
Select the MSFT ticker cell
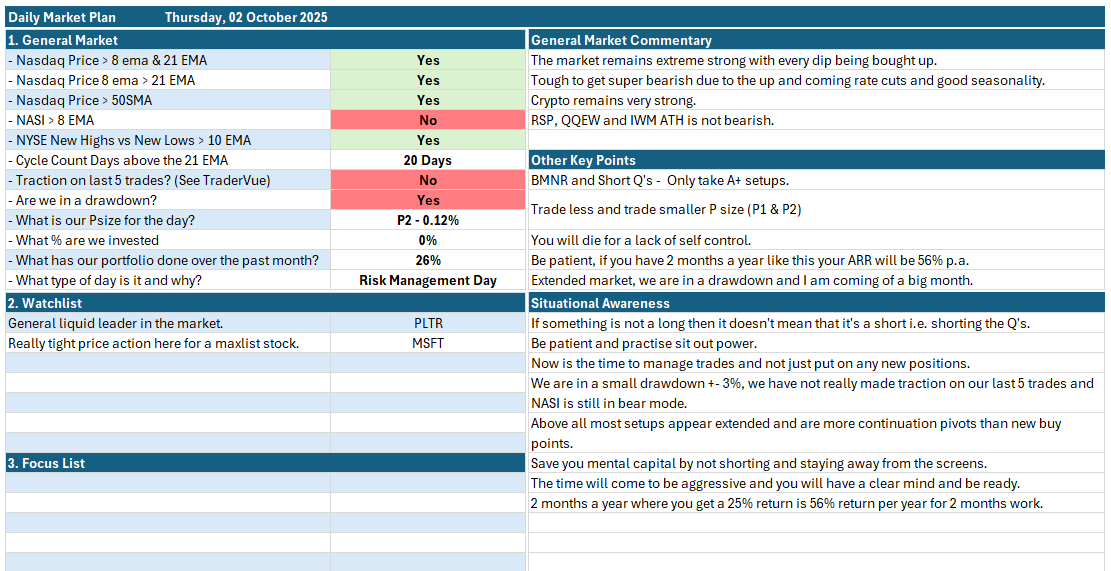coord(428,343)
